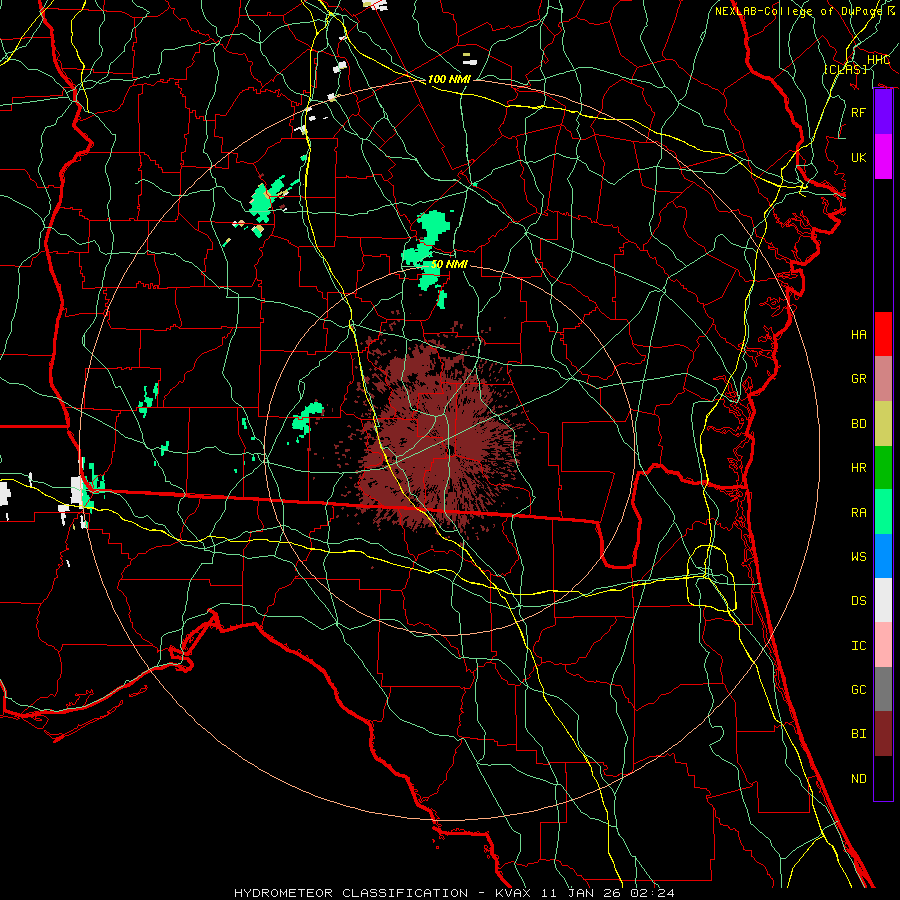Select the salmon GR color swatch

pos(883,379)
